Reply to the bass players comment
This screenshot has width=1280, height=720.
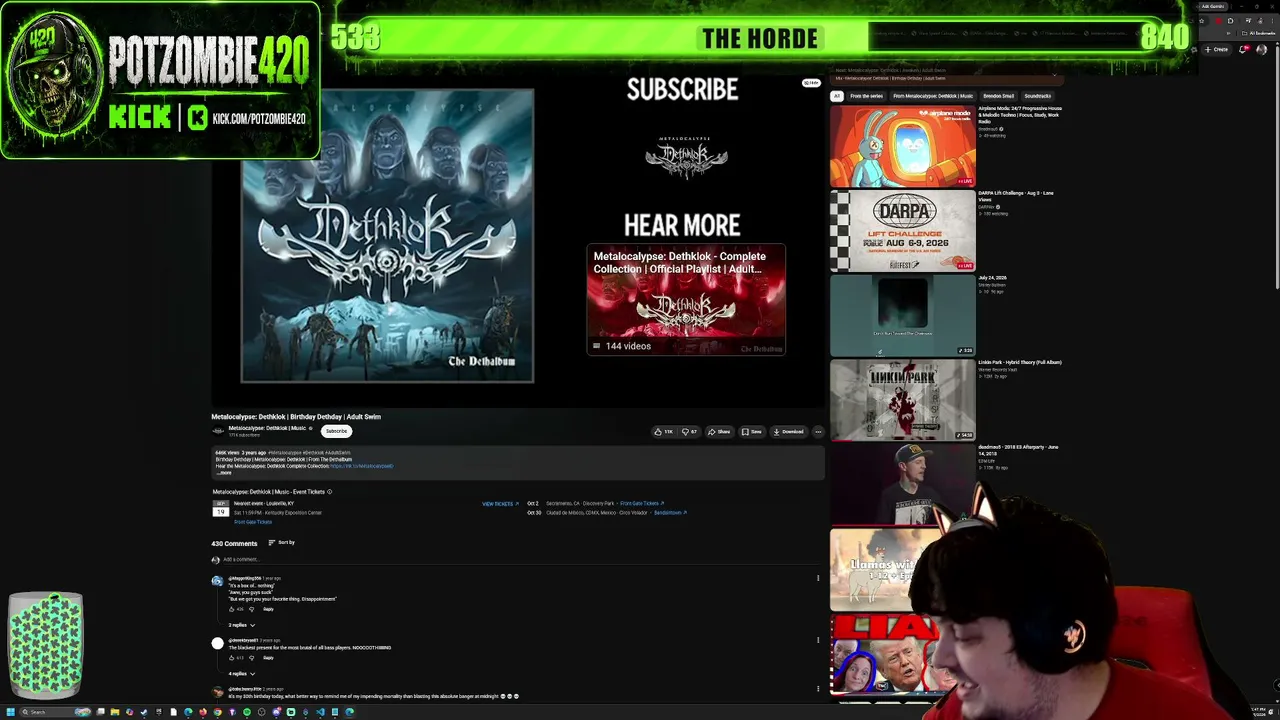tap(268, 658)
